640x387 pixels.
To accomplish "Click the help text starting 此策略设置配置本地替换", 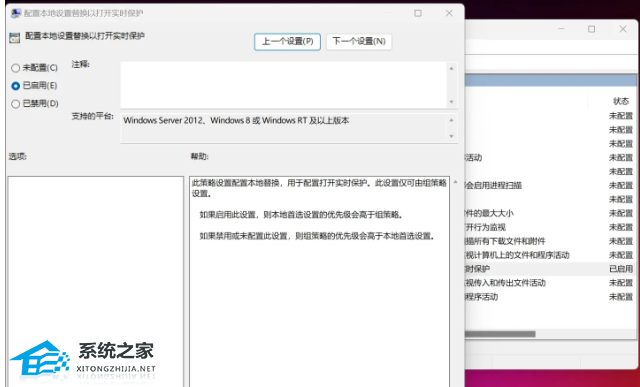I will click(x=319, y=188).
